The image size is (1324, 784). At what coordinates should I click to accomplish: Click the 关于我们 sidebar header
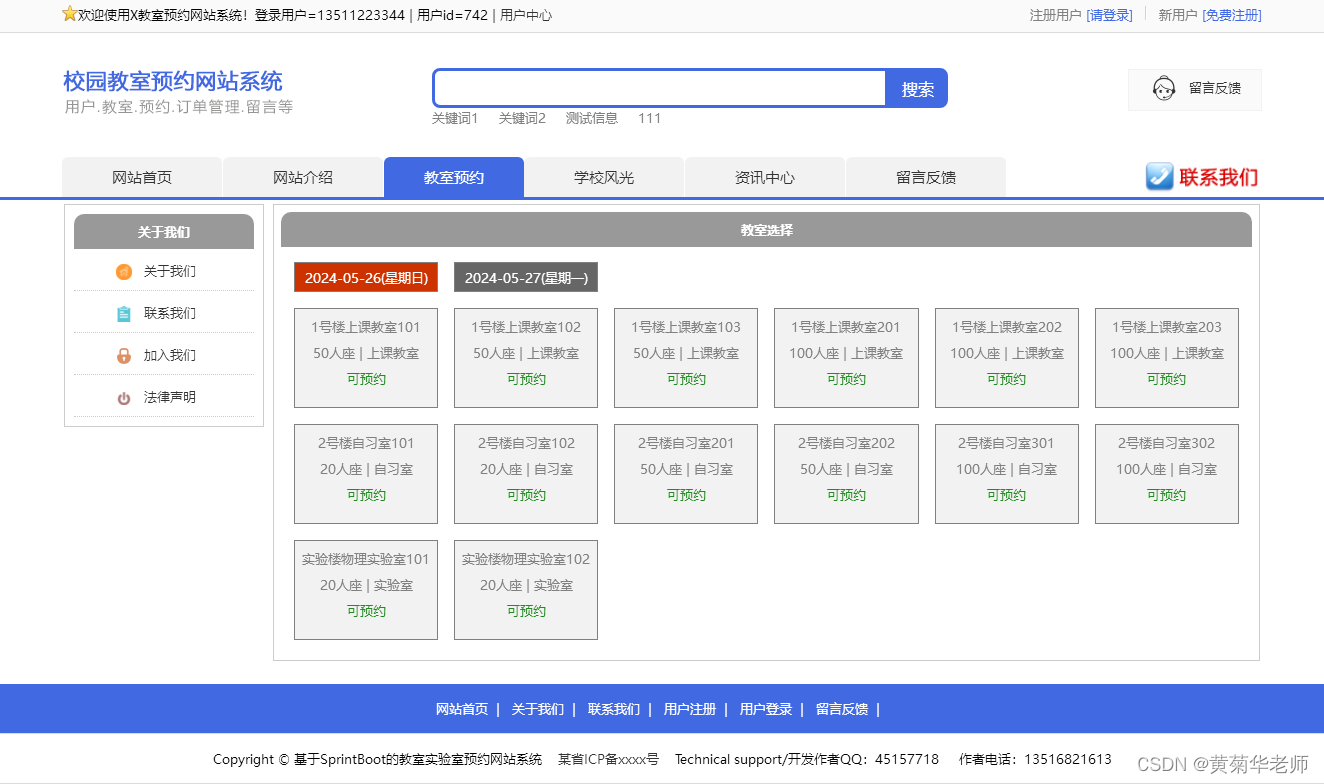[164, 232]
